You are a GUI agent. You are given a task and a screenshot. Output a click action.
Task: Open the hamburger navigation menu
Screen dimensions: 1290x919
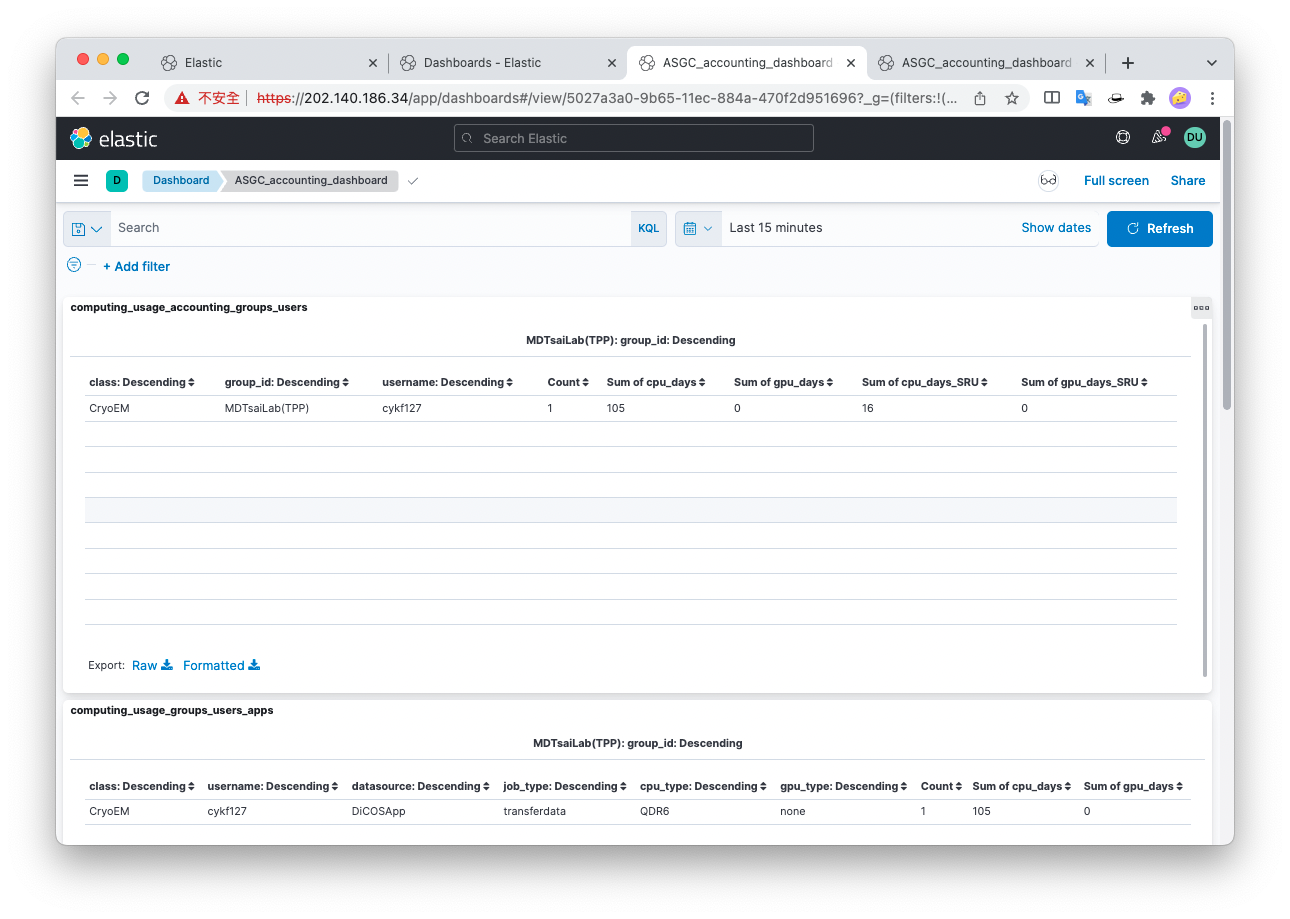(81, 181)
